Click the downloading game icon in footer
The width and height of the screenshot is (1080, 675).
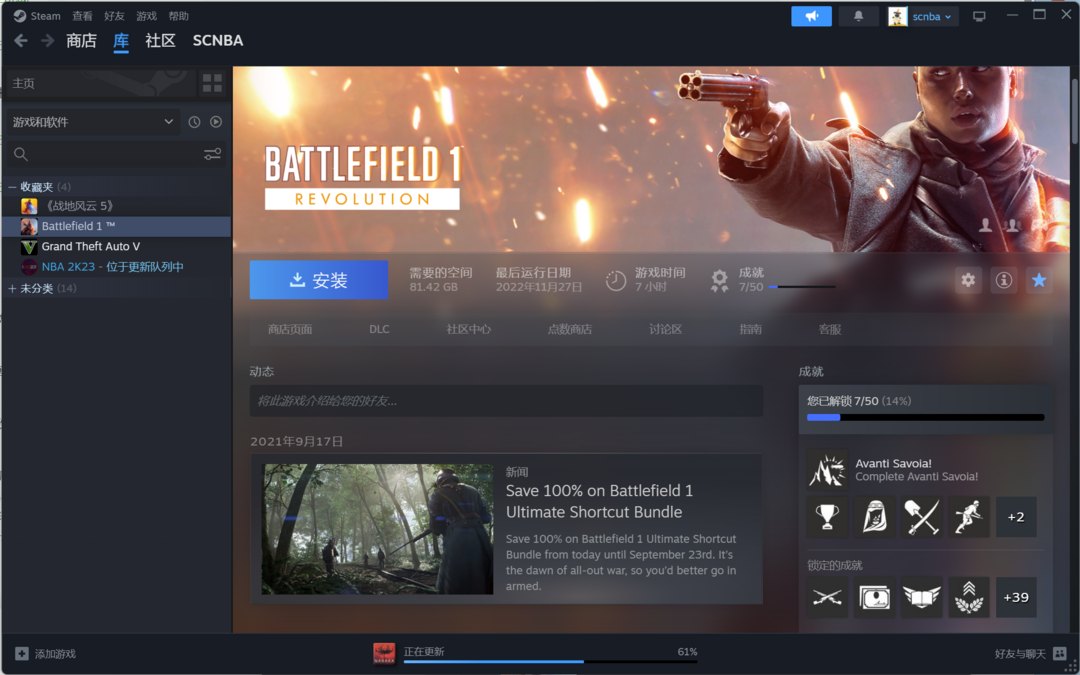click(384, 654)
